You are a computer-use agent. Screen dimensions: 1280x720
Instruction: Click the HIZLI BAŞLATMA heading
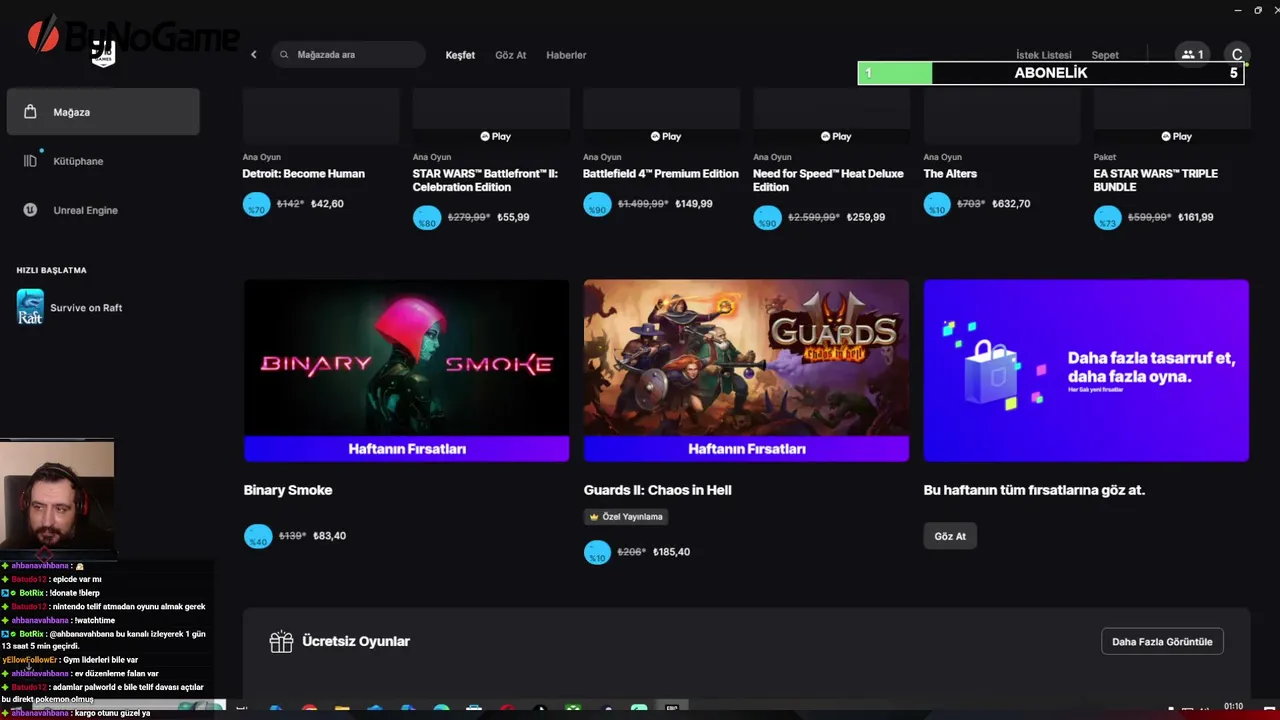tap(51, 270)
